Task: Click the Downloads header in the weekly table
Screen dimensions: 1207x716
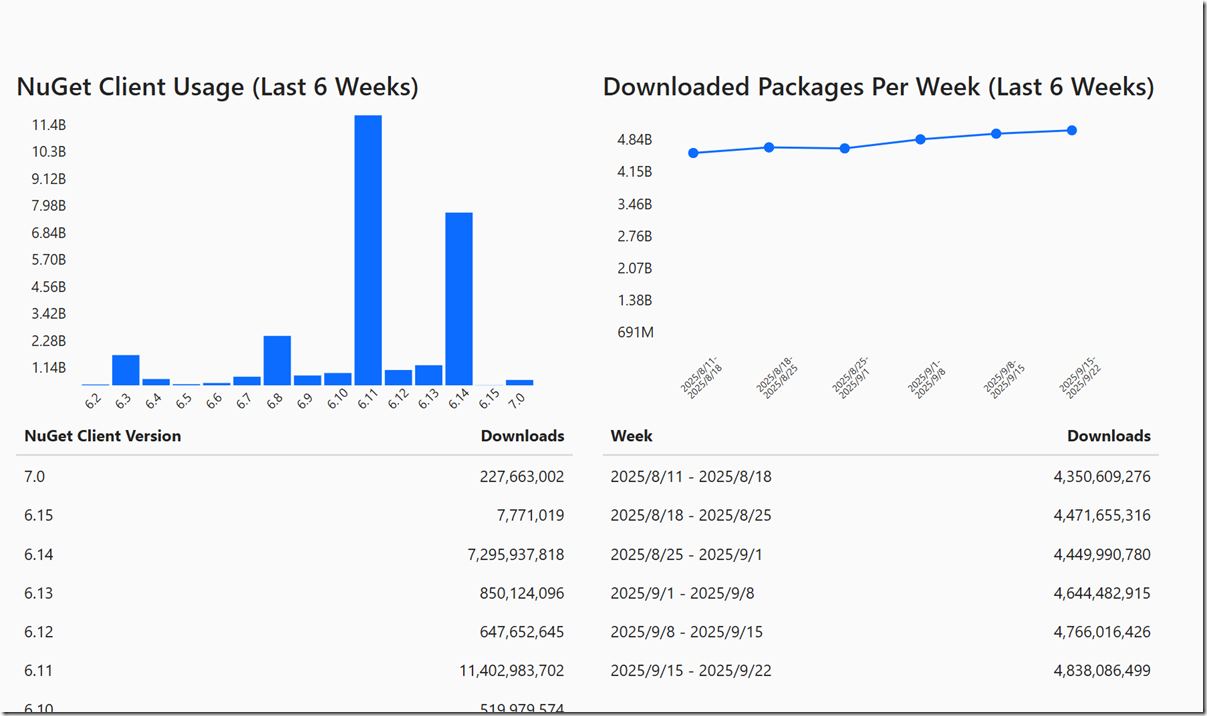Action: [x=1108, y=436]
